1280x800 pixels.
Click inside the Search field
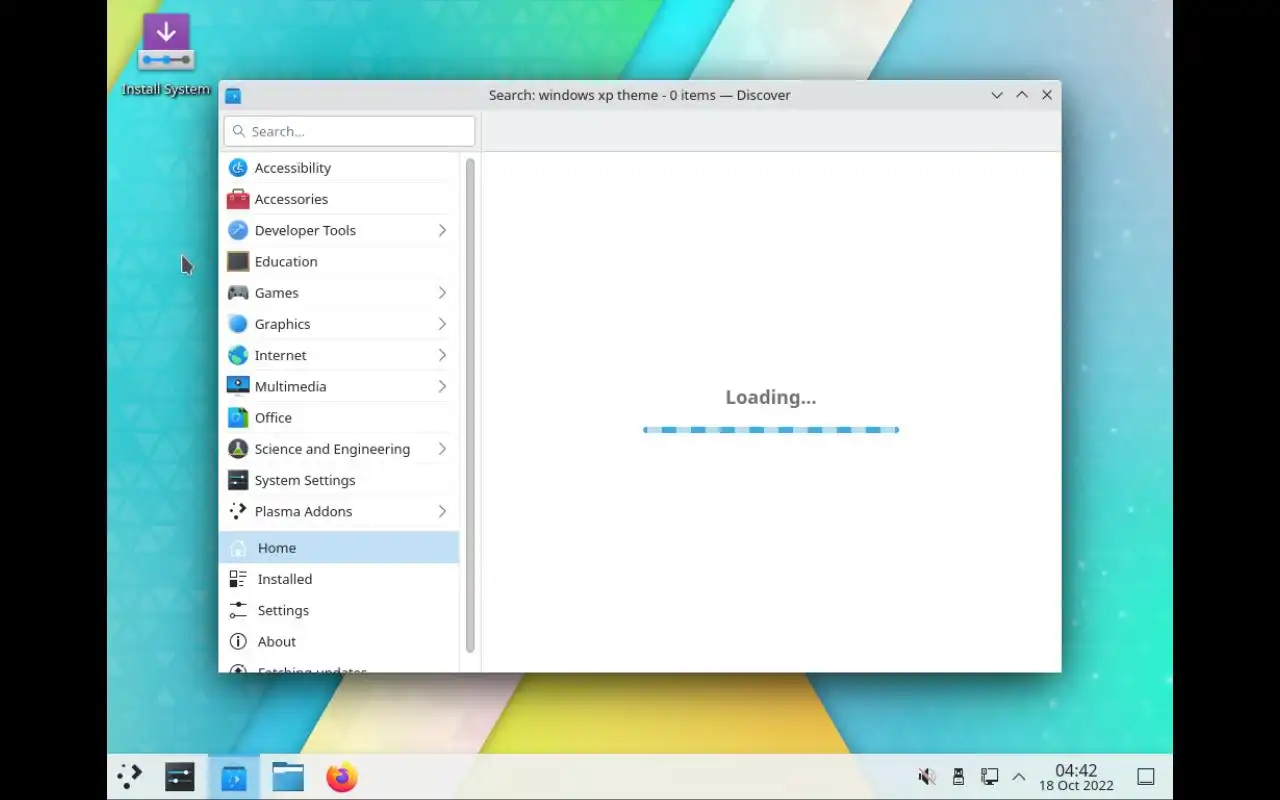pos(349,131)
